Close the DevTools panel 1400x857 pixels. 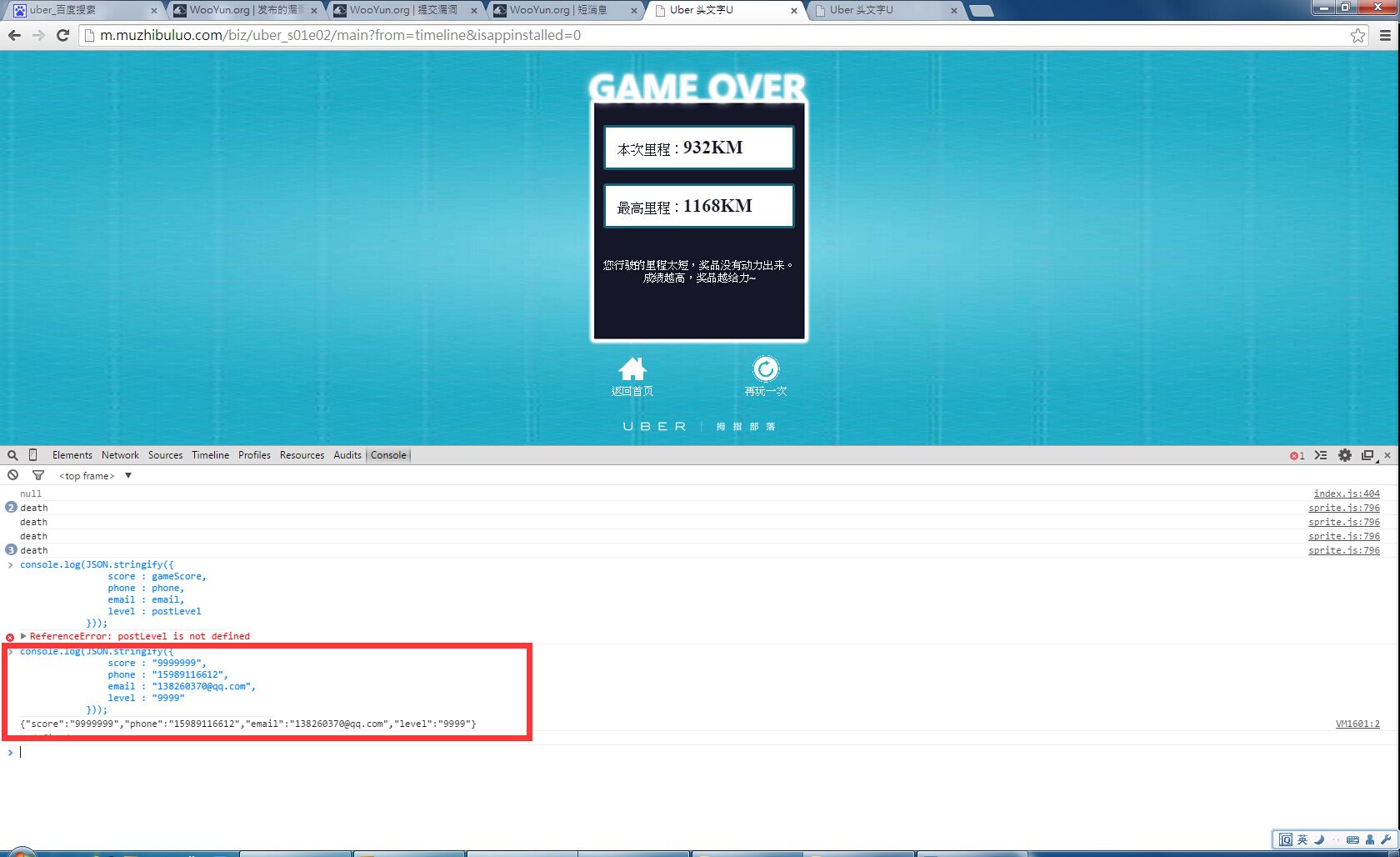[1387, 455]
